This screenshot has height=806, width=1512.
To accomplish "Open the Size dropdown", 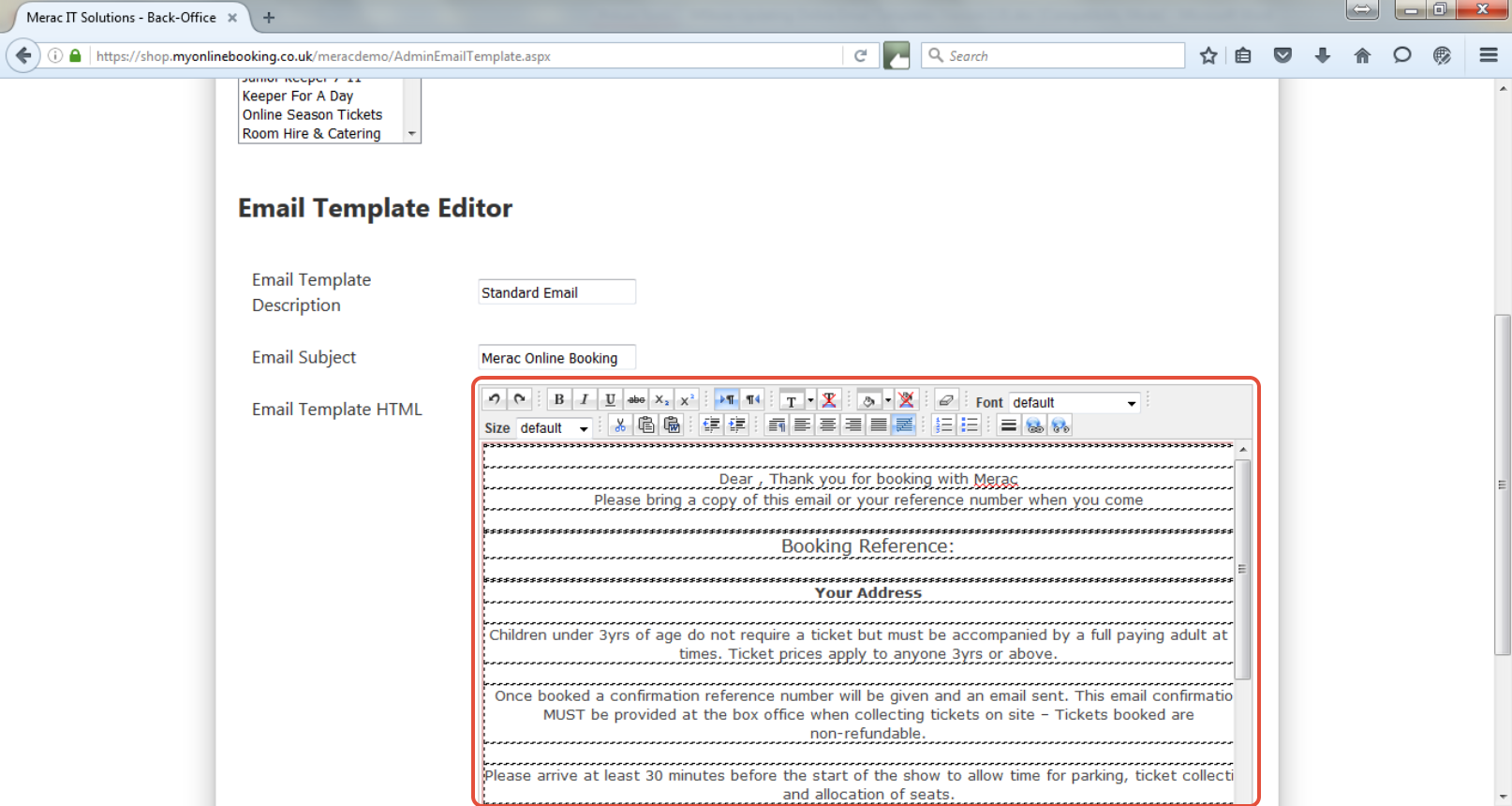I will click(x=555, y=428).
